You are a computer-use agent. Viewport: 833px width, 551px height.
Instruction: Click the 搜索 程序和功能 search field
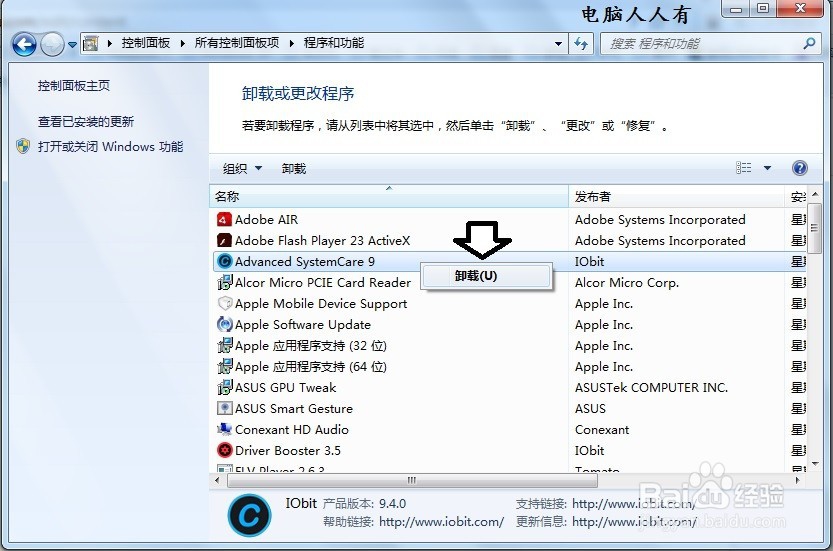point(709,44)
